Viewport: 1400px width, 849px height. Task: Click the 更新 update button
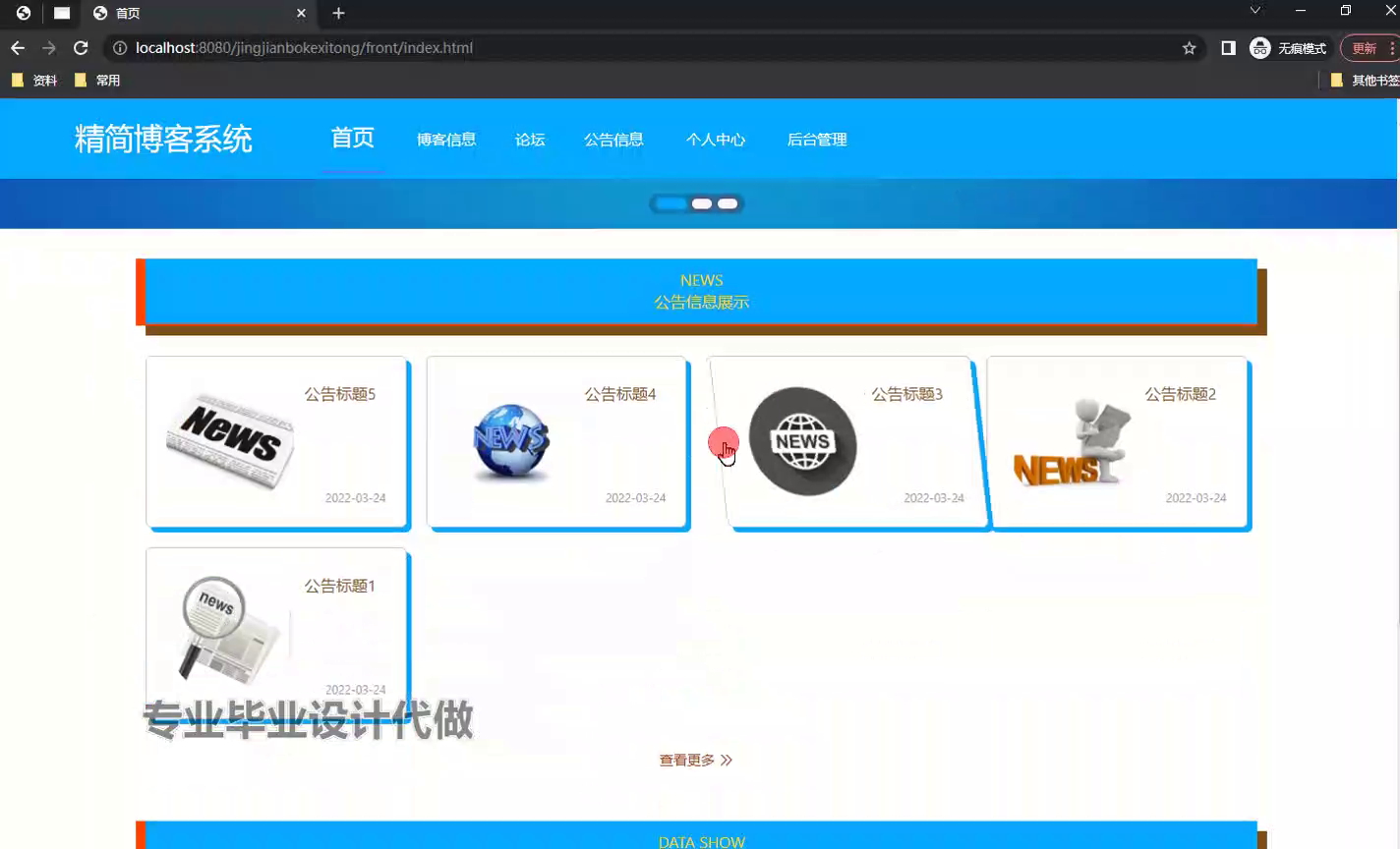[x=1365, y=47]
